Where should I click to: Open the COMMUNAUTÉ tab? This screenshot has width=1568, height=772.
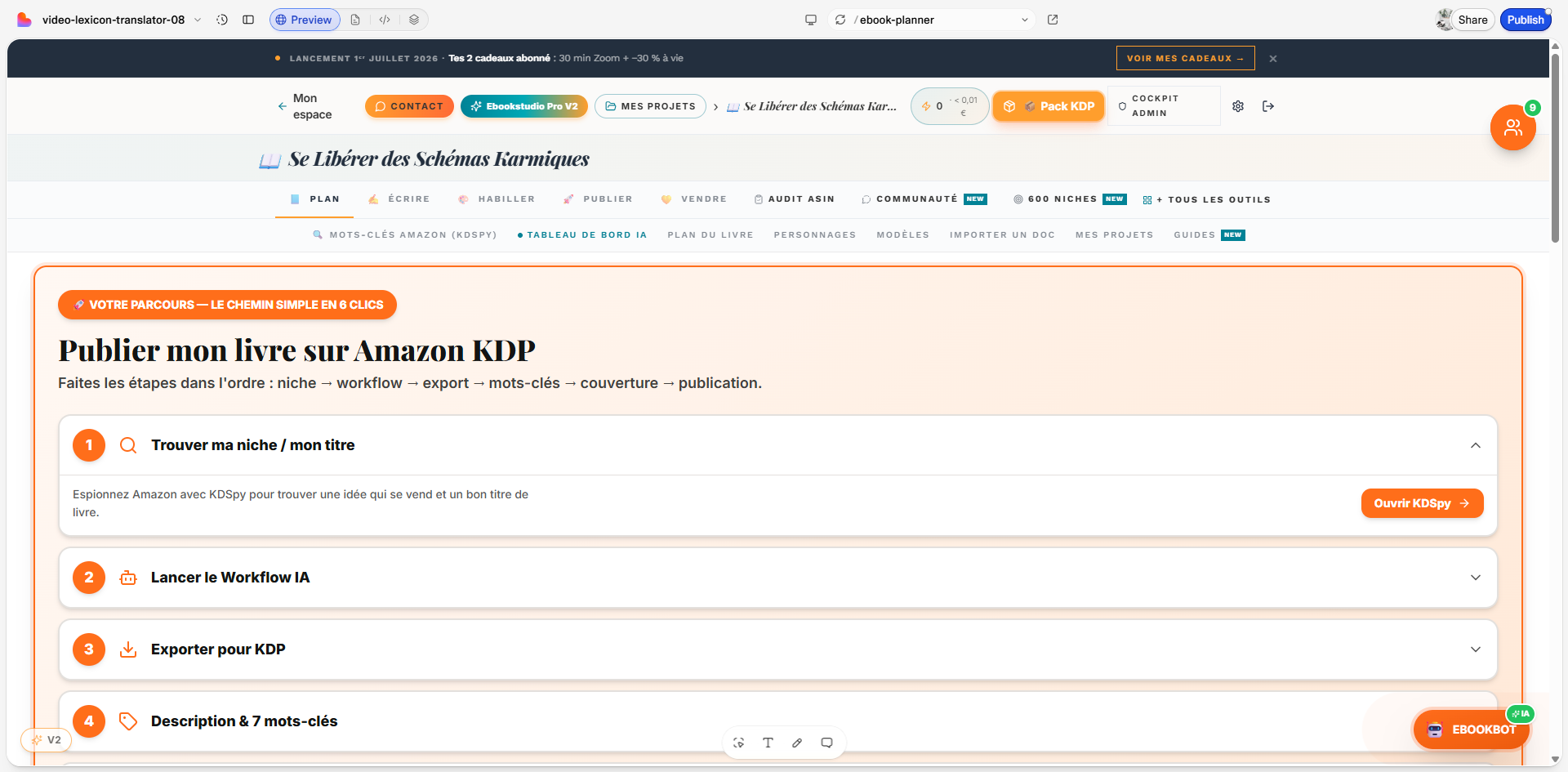(924, 199)
